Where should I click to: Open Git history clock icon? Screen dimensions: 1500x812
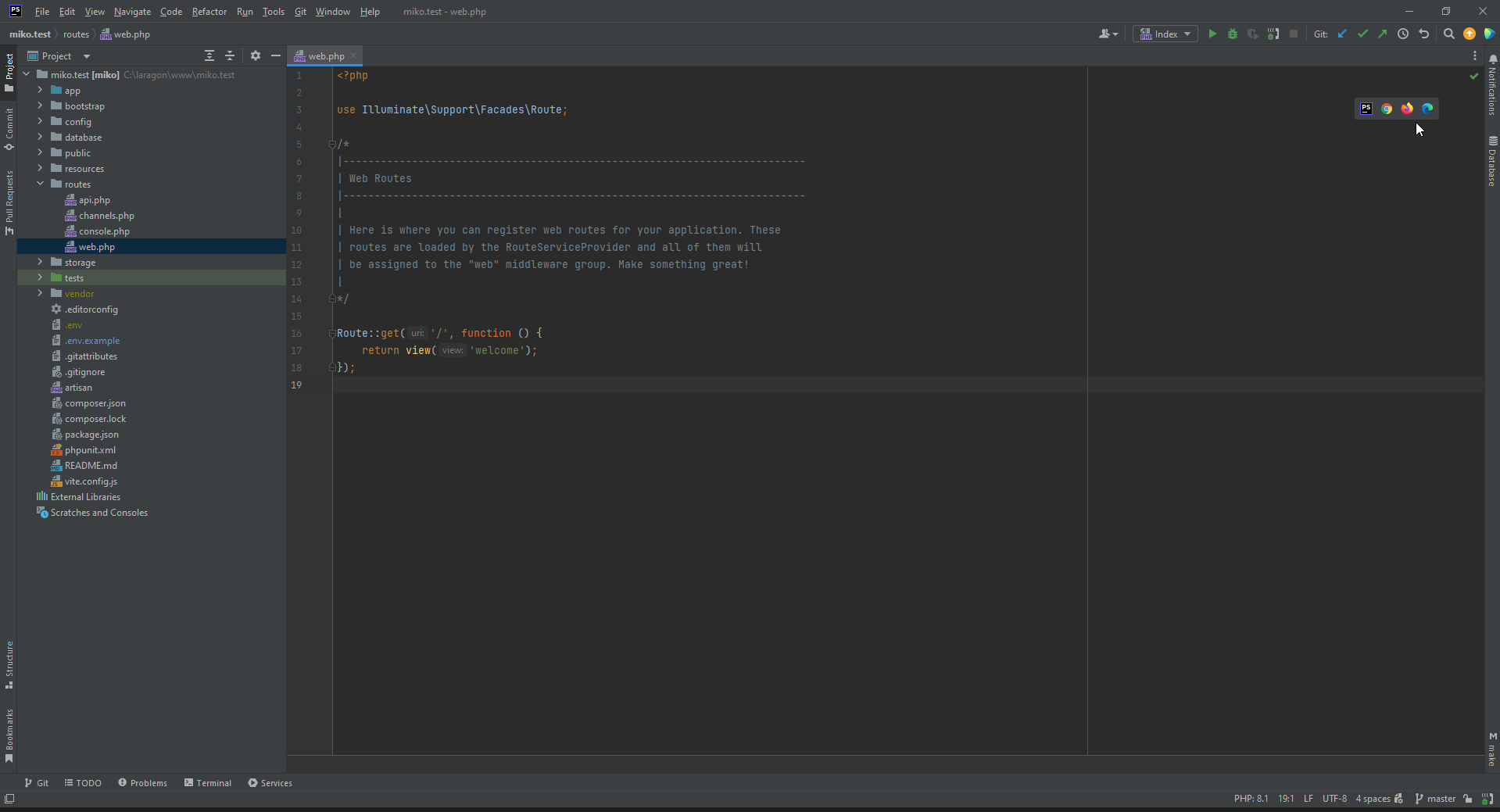pyautogui.click(x=1403, y=34)
